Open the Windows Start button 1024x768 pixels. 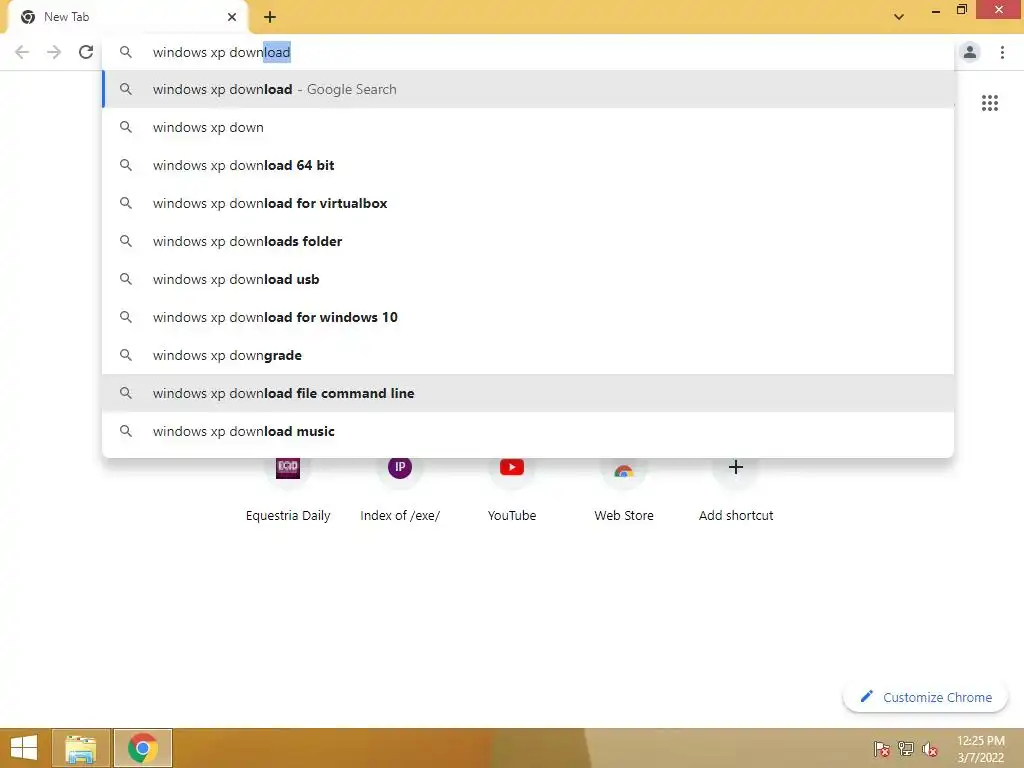(24, 748)
